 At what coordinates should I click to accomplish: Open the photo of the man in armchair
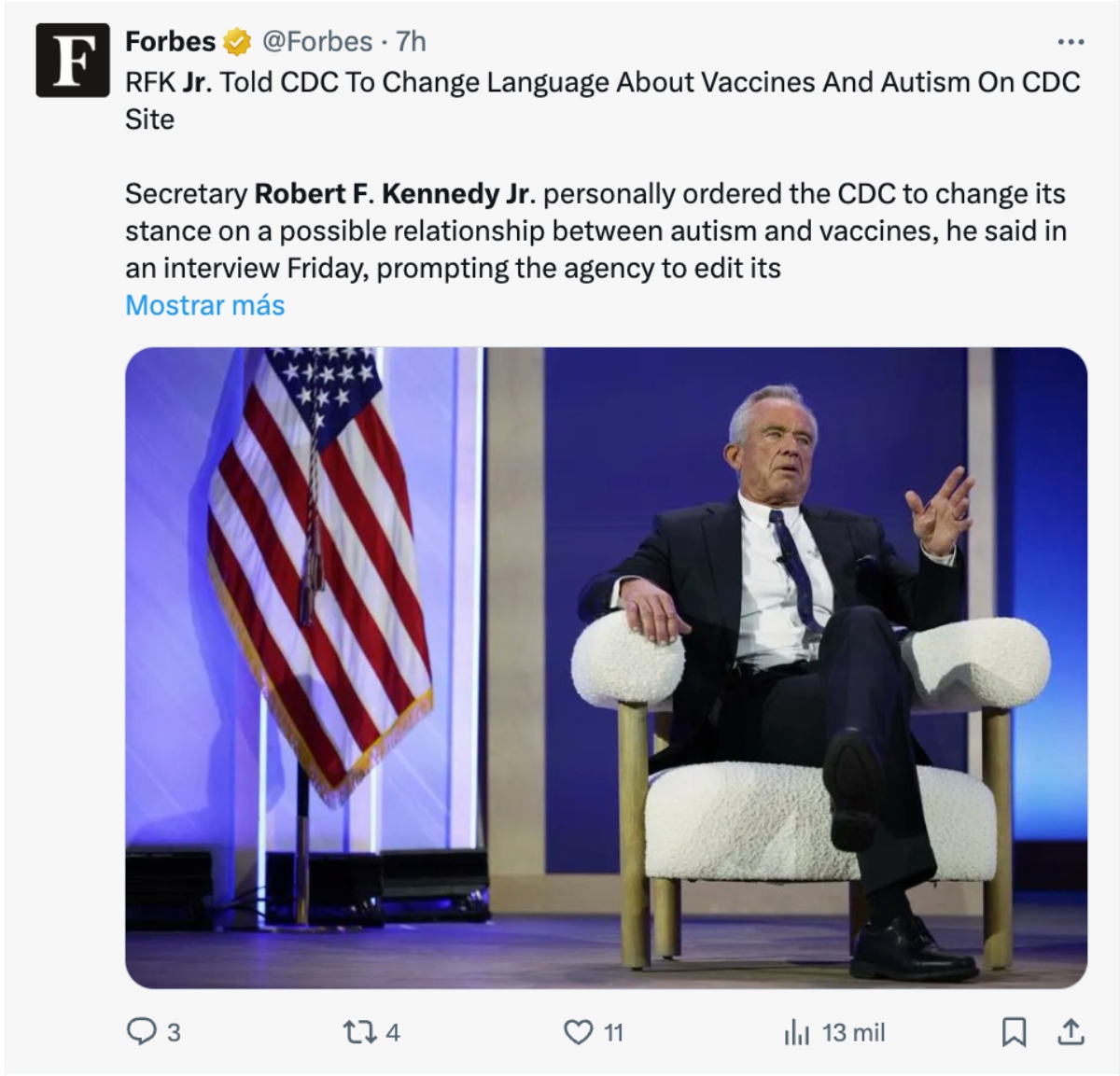coord(606,667)
